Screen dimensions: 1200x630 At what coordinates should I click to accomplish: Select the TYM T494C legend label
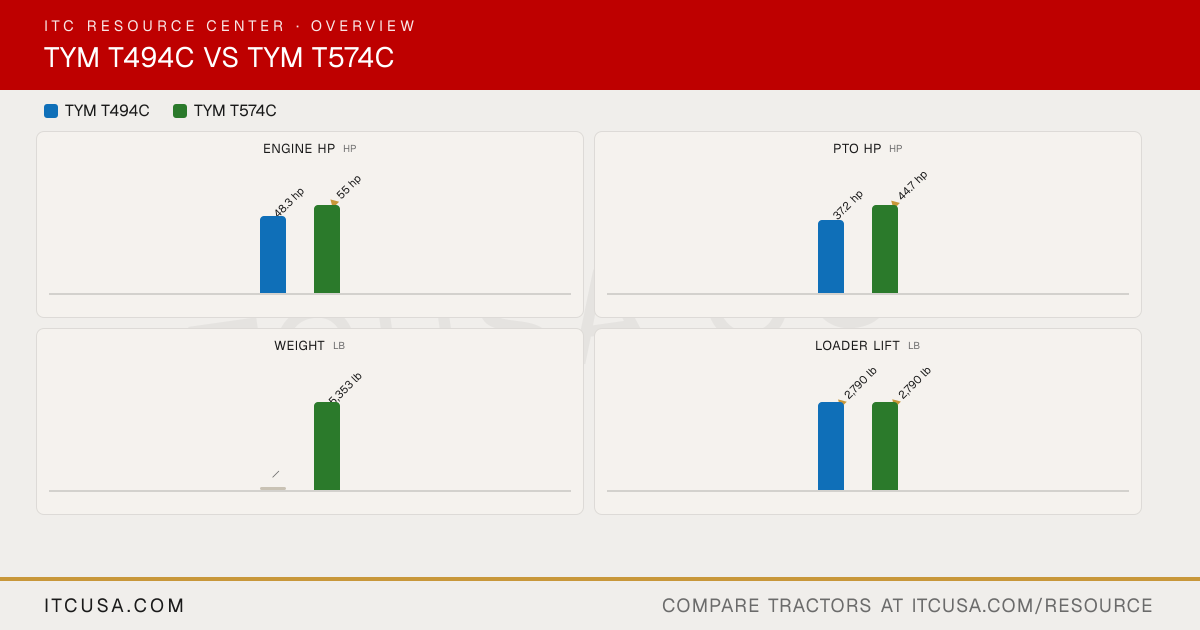[x=107, y=111]
